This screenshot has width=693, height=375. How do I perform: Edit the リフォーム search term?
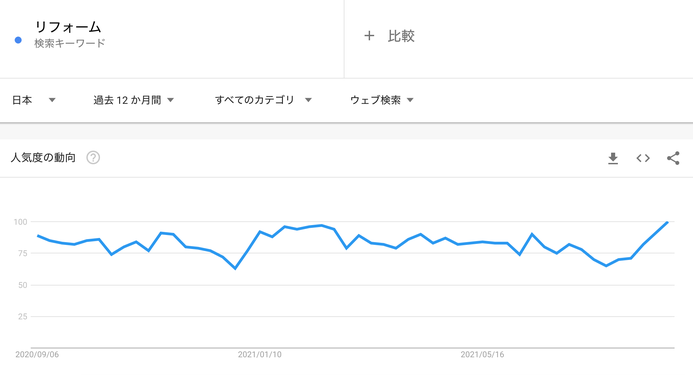tap(68, 27)
